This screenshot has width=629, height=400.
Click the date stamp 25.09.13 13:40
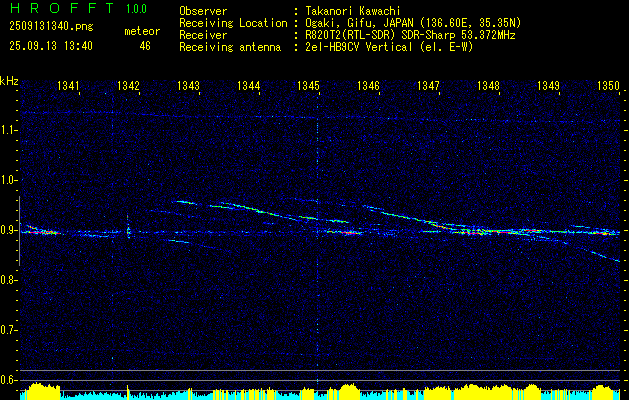(51, 46)
